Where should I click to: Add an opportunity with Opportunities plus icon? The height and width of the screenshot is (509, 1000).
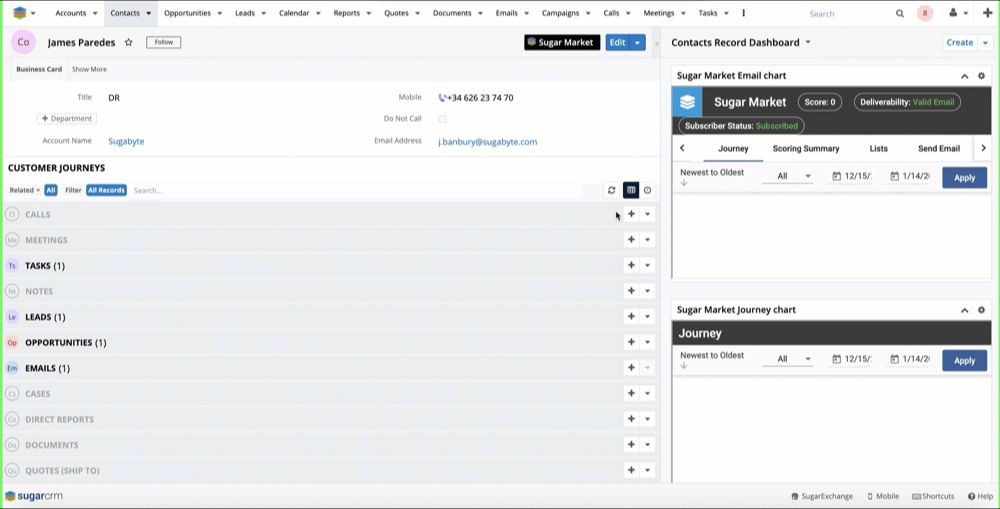point(631,342)
